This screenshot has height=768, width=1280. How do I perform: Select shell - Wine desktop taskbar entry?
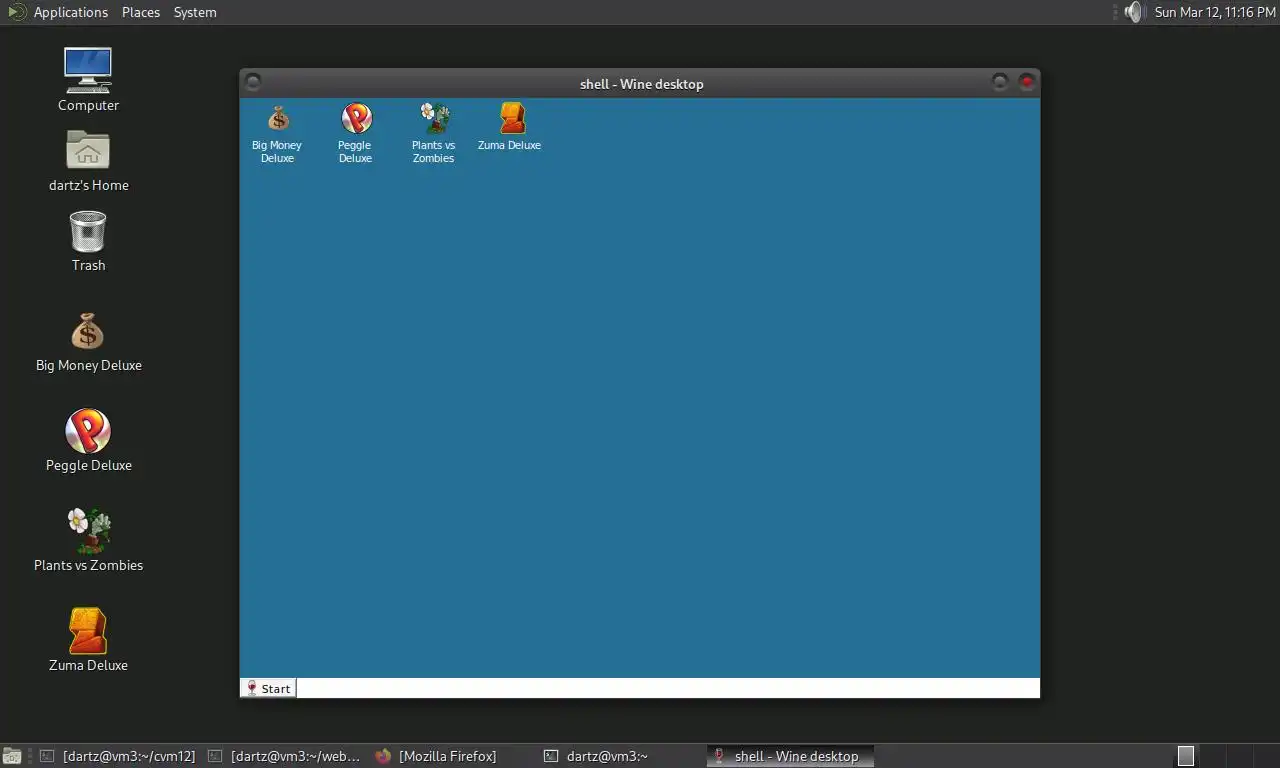point(790,756)
